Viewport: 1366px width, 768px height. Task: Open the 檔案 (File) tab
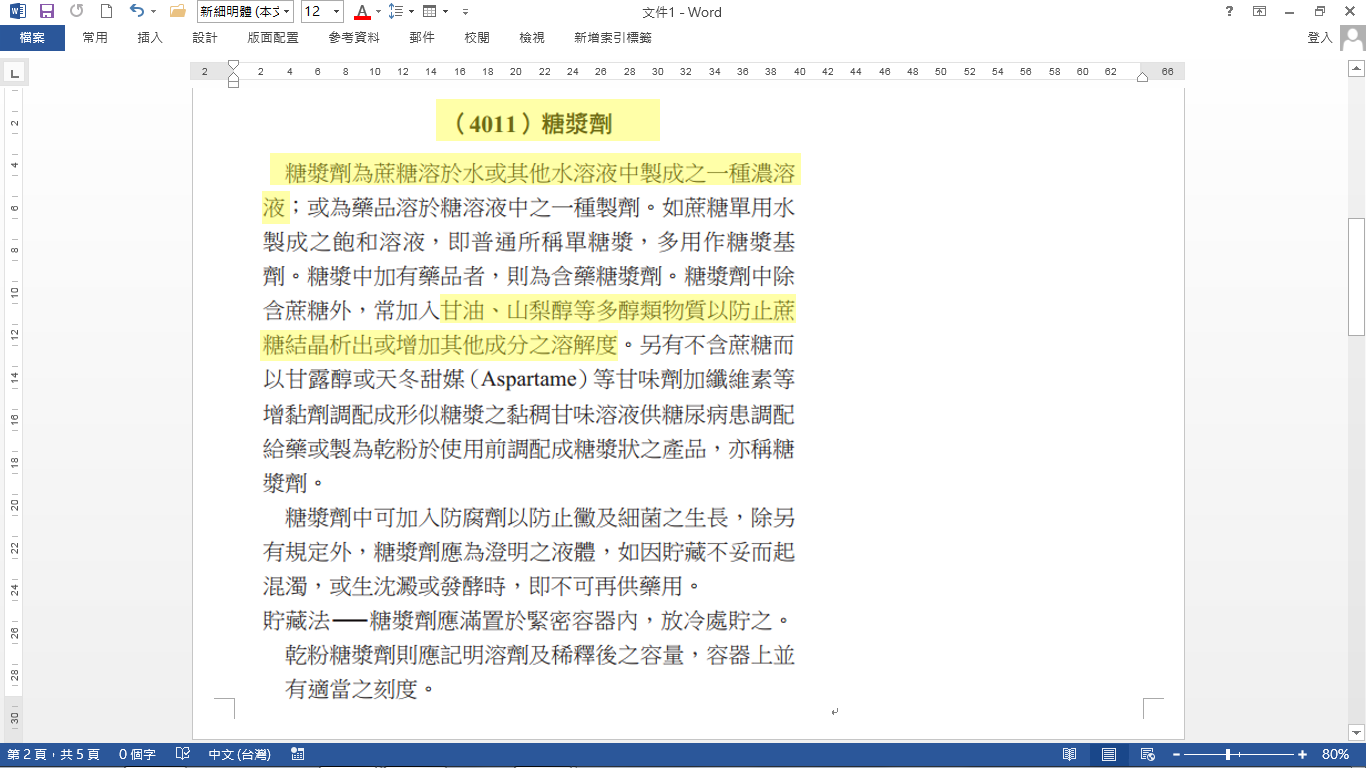pyautogui.click(x=32, y=38)
